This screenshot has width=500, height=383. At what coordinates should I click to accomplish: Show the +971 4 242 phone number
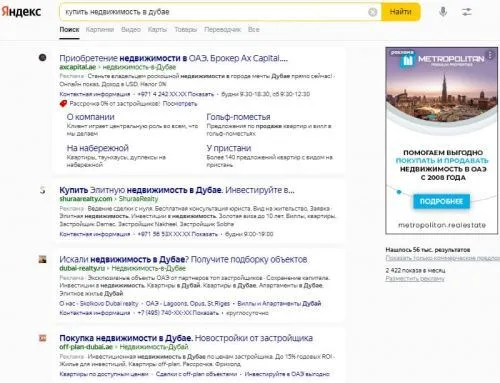(x=176, y=94)
